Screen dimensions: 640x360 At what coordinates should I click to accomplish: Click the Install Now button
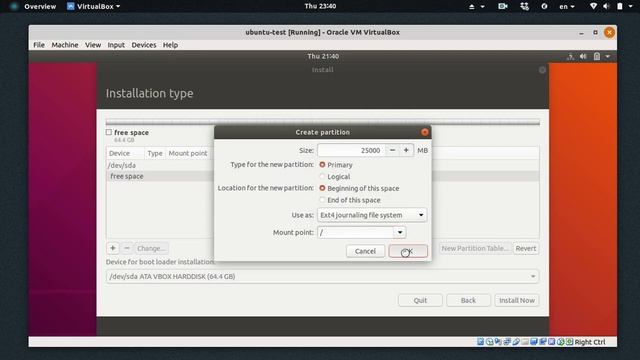coord(517,300)
